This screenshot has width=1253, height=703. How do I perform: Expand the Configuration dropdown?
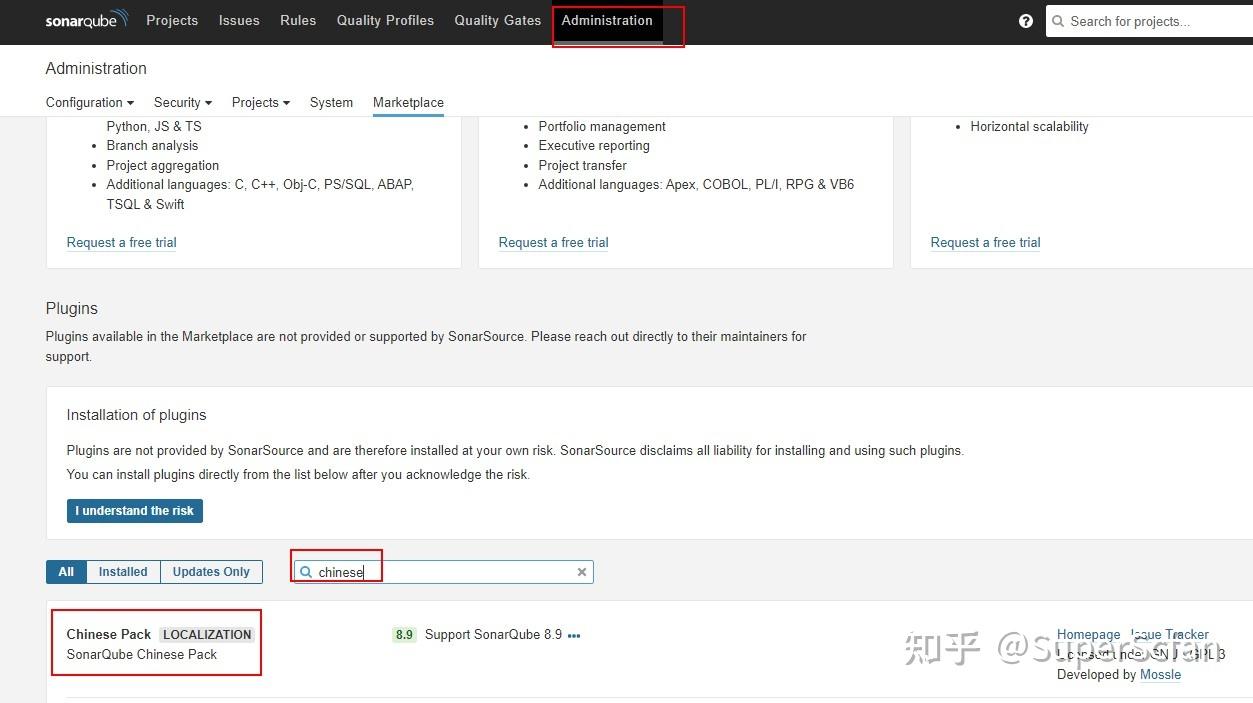pos(90,102)
